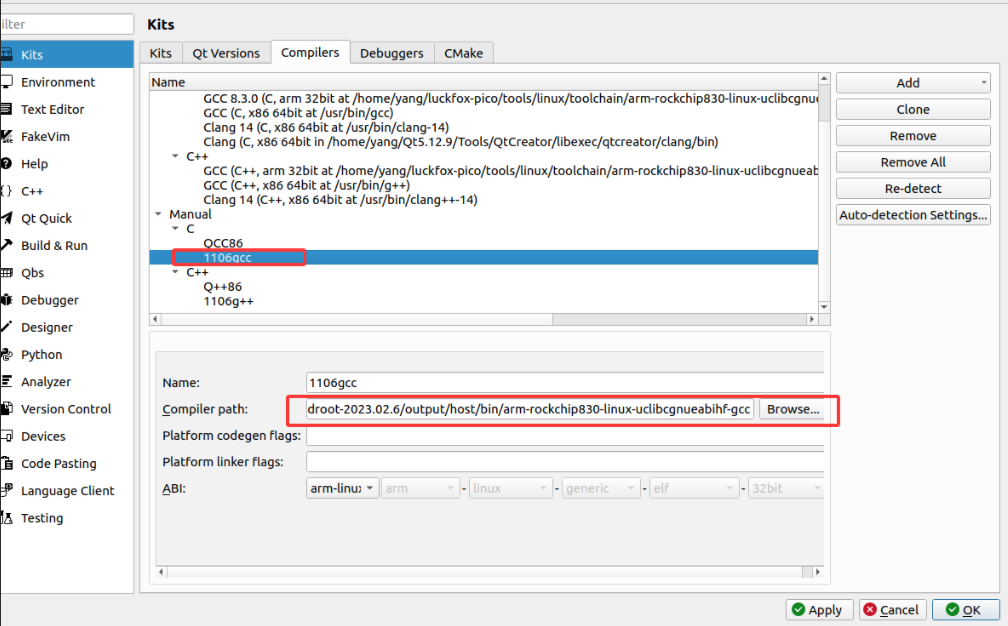The height and width of the screenshot is (626, 1008).
Task: Select the Devices category icon
Action: tap(6, 436)
